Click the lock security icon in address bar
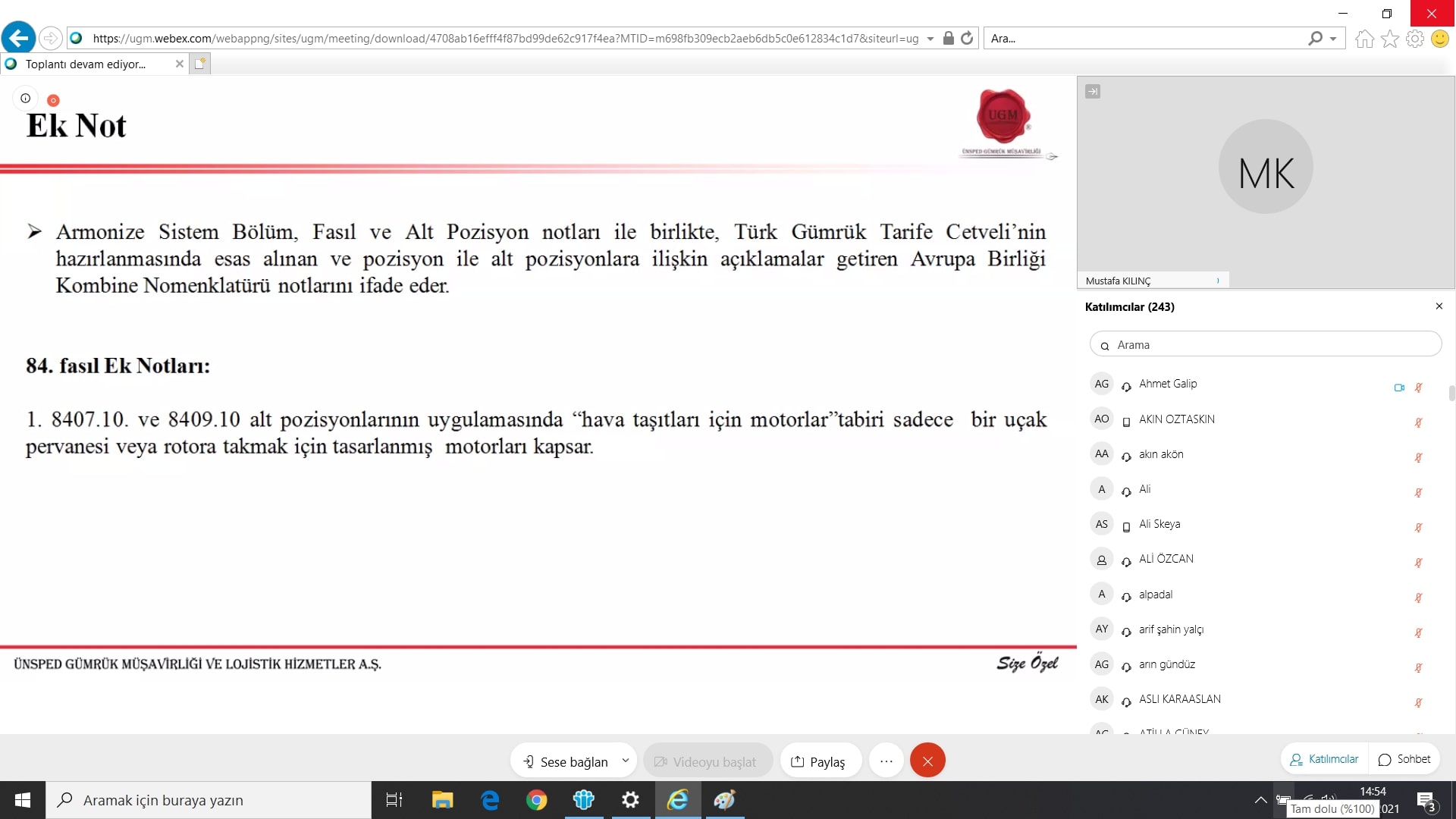The width and height of the screenshot is (1456, 819). point(948,38)
